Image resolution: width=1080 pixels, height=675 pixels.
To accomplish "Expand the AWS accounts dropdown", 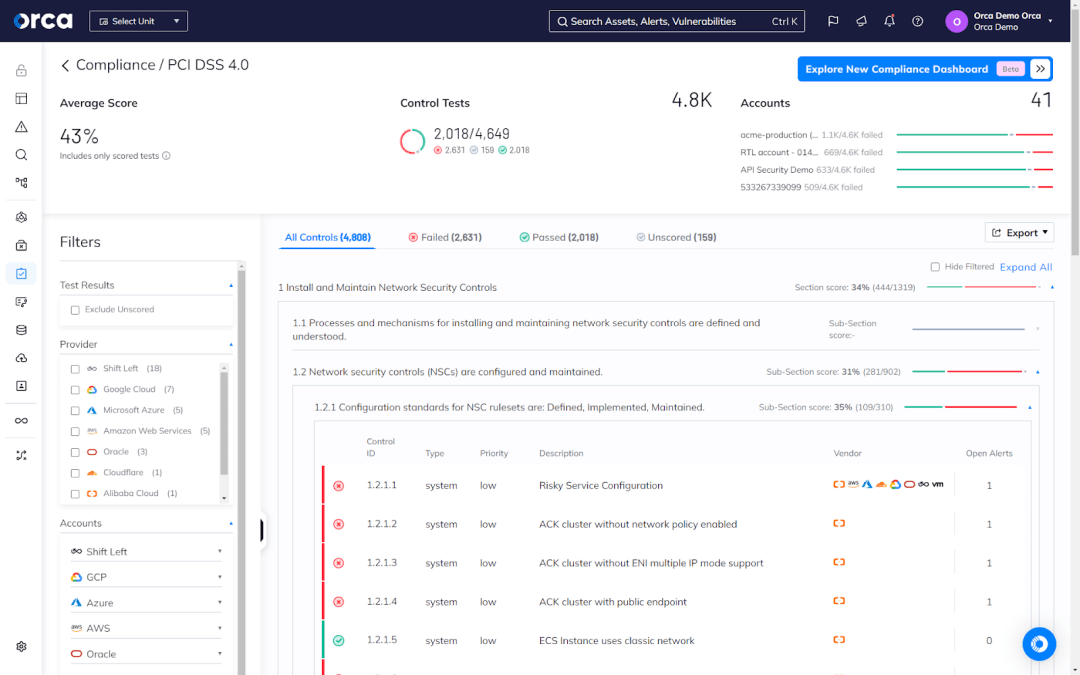I will [x=146, y=628].
